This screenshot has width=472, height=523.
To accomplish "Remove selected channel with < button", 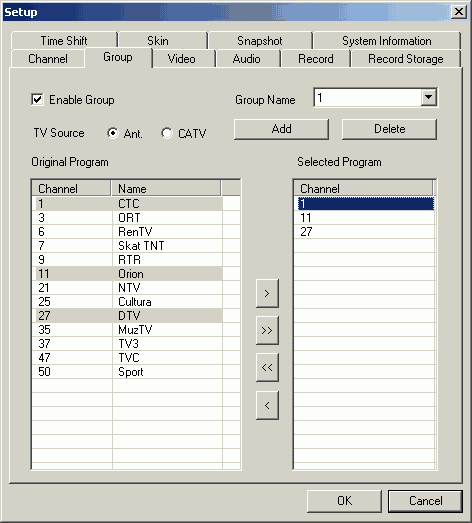I will (x=267, y=405).
